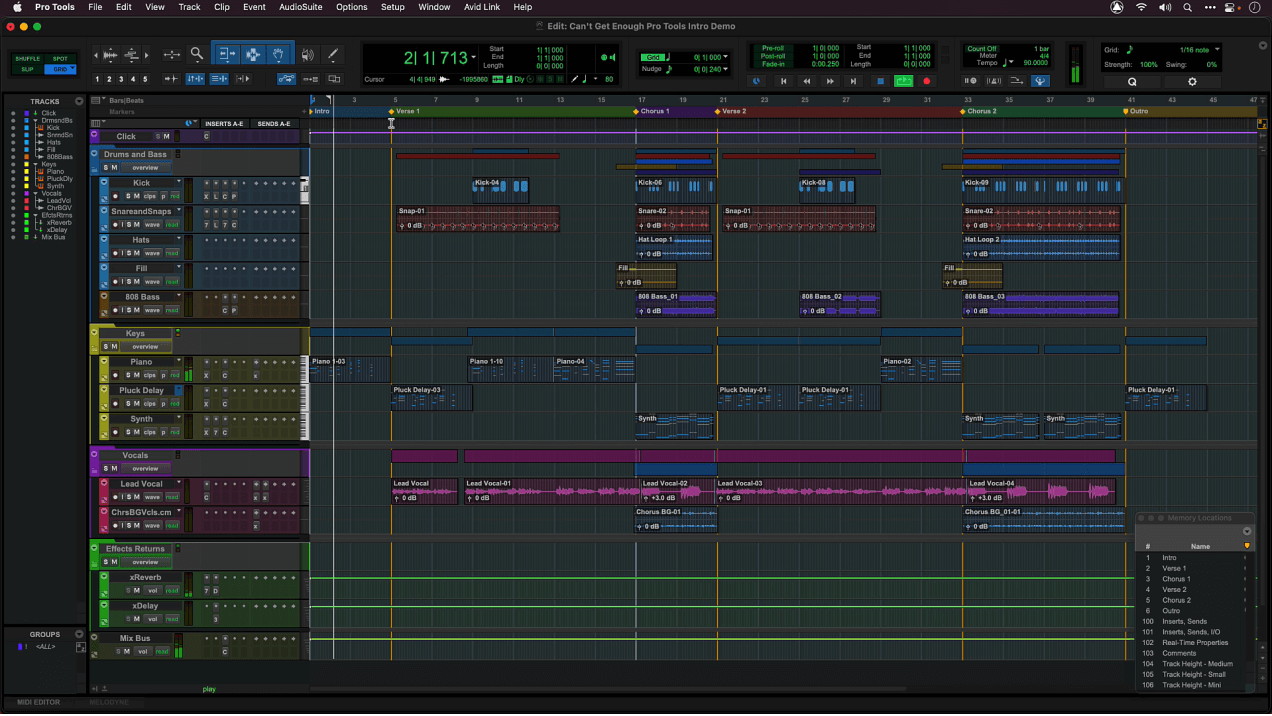Open the Grid value dropdown arrow
The height and width of the screenshot is (716, 1272).
click(x=1217, y=50)
